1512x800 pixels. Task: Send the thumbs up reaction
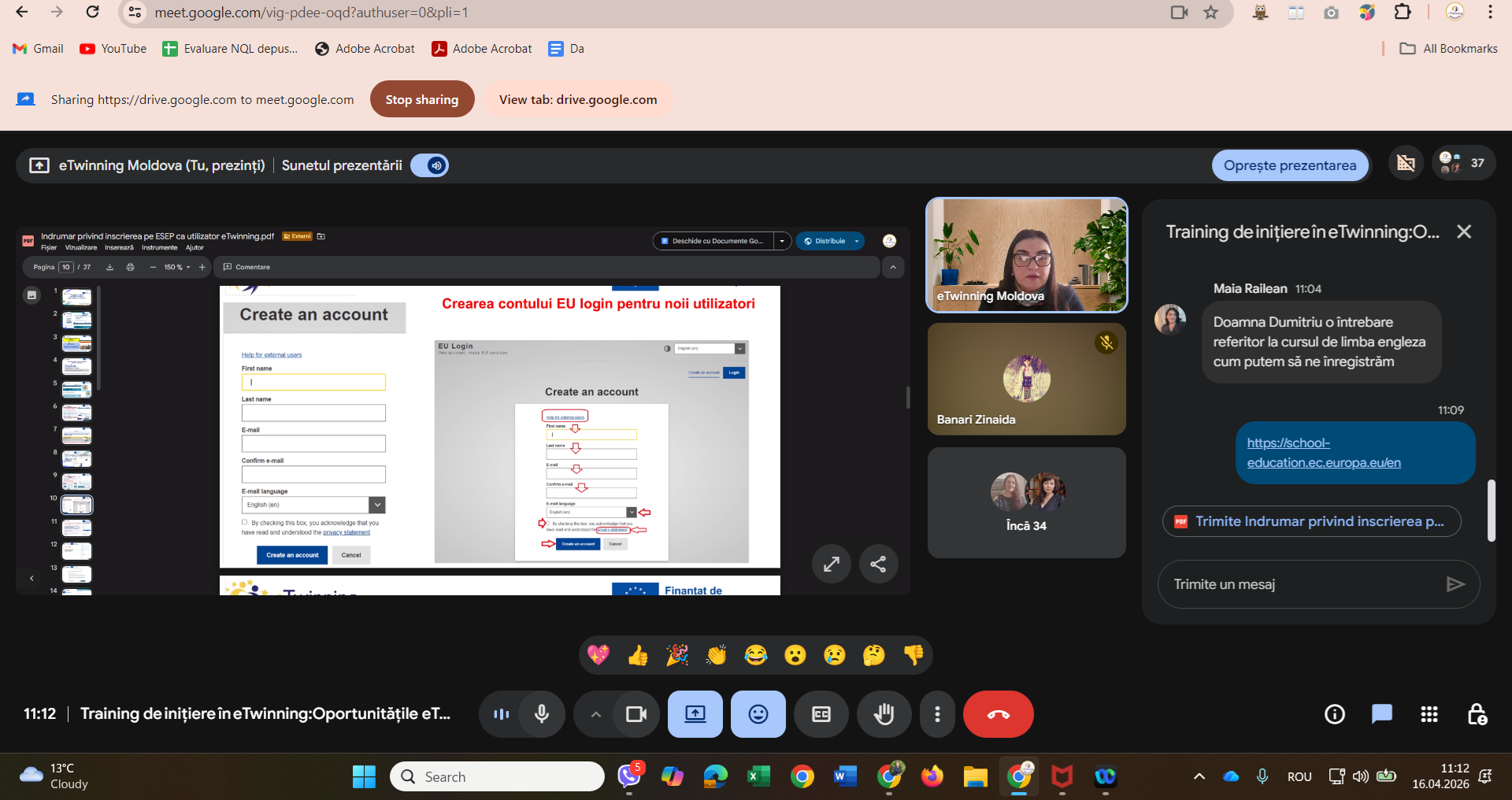click(638, 655)
